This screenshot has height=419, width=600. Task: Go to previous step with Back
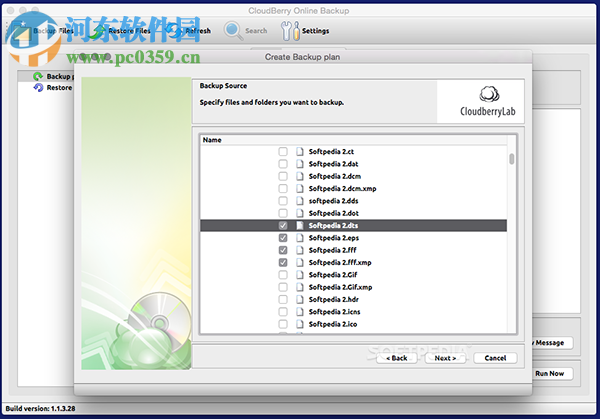coord(396,358)
